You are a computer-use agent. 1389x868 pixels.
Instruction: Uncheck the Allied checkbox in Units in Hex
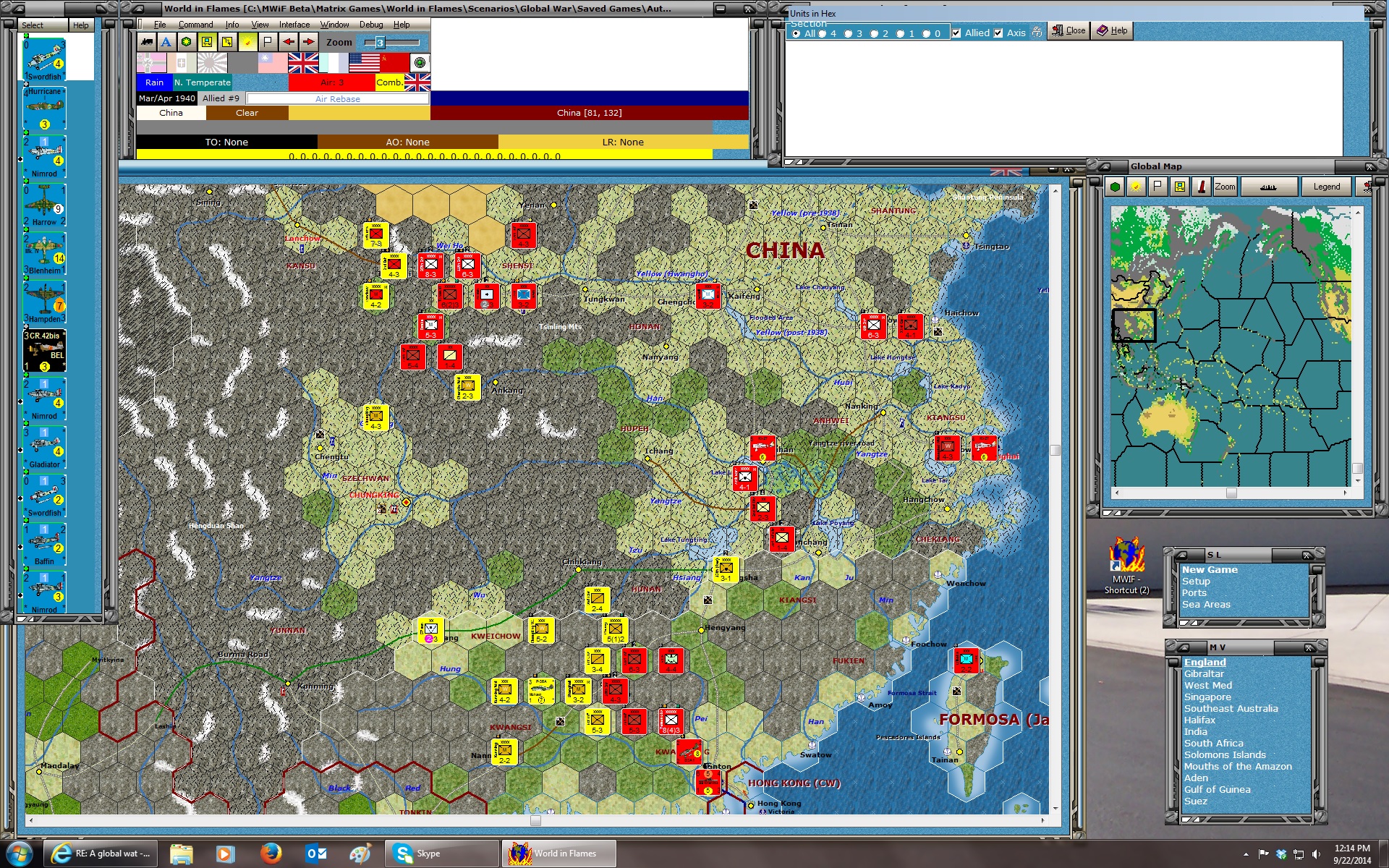click(956, 33)
